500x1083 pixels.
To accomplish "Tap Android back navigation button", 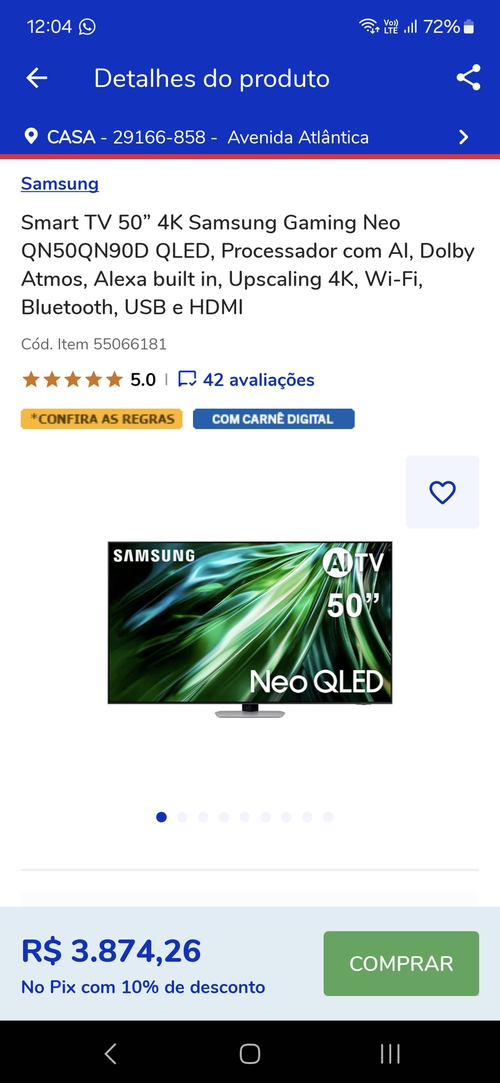I will click(110, 1053).
